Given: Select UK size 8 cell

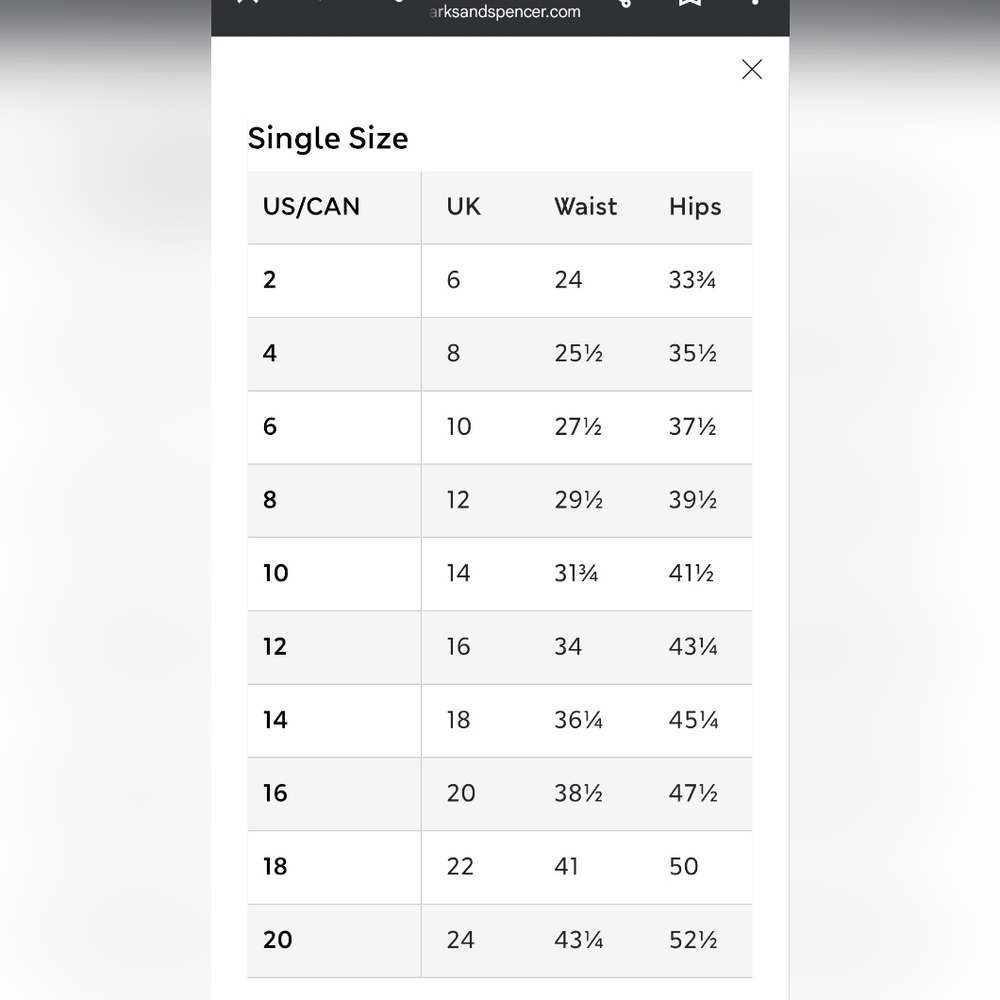Looking at the screenshot, I should coord(453,353).
